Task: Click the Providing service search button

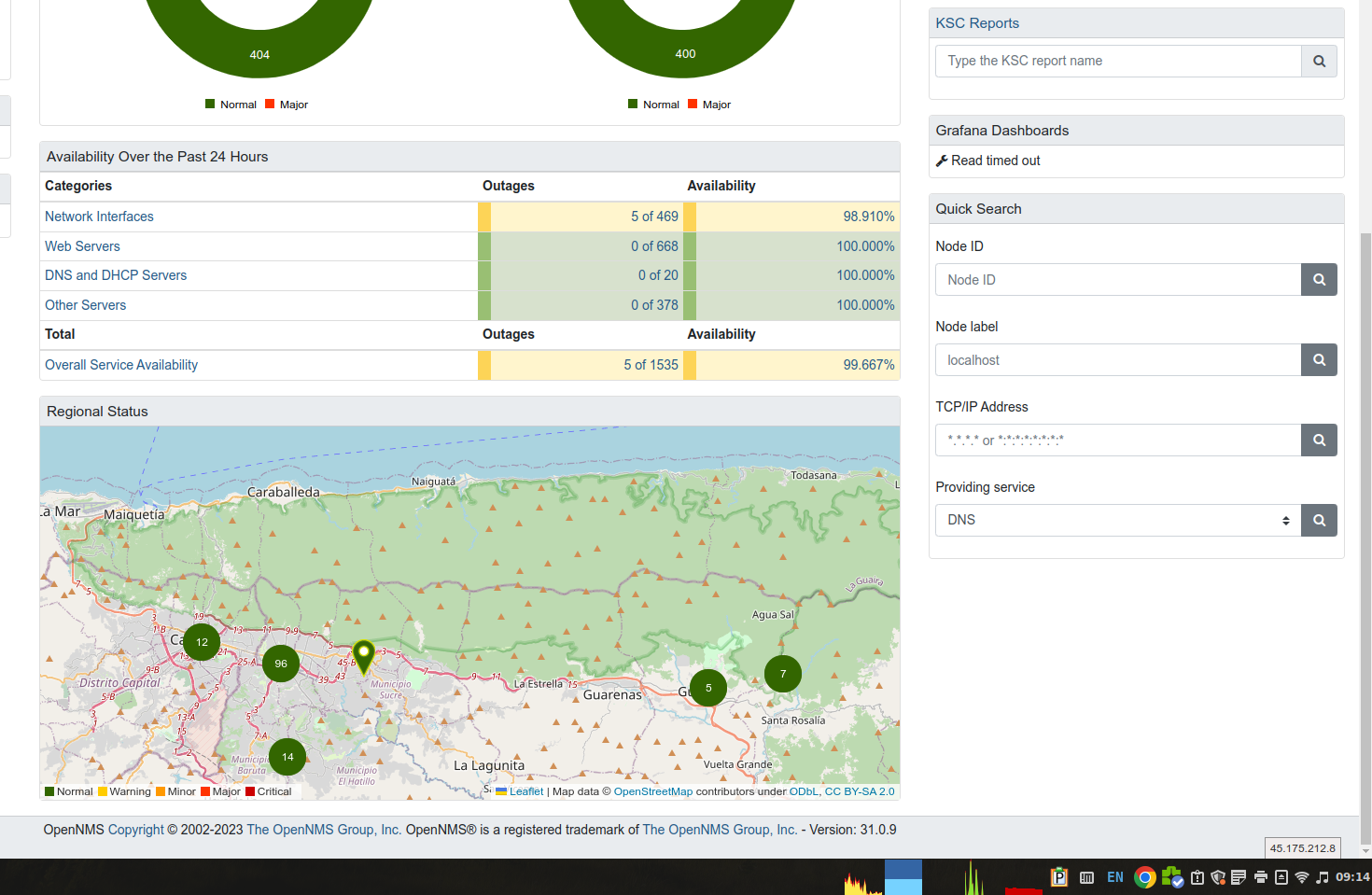Action: click(1319, 521)
